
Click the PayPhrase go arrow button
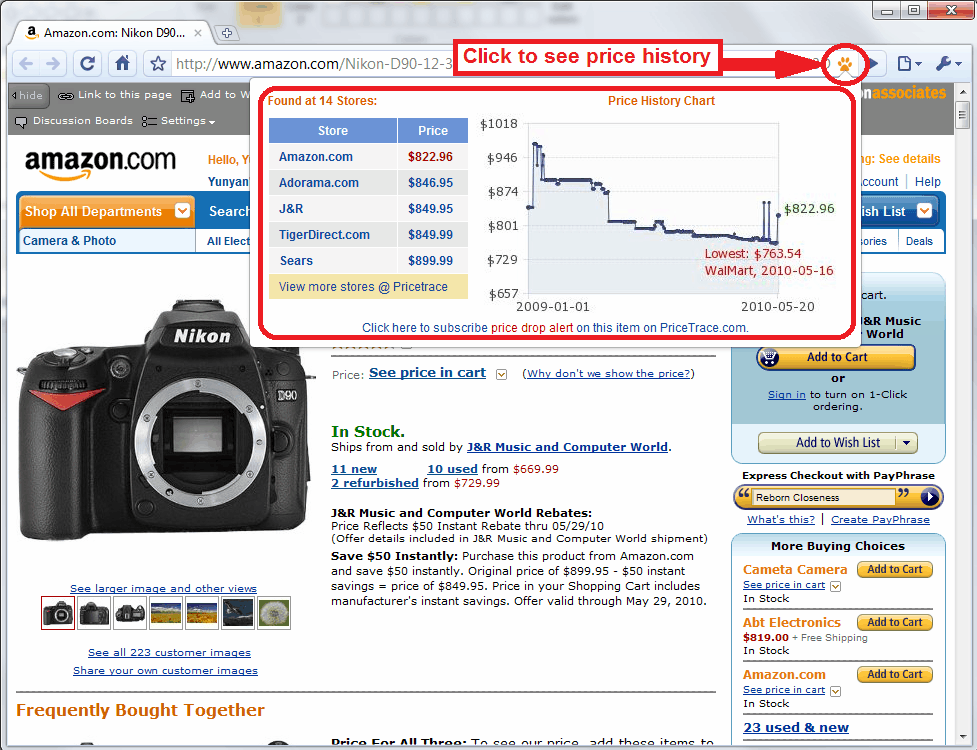coord(929,497)
